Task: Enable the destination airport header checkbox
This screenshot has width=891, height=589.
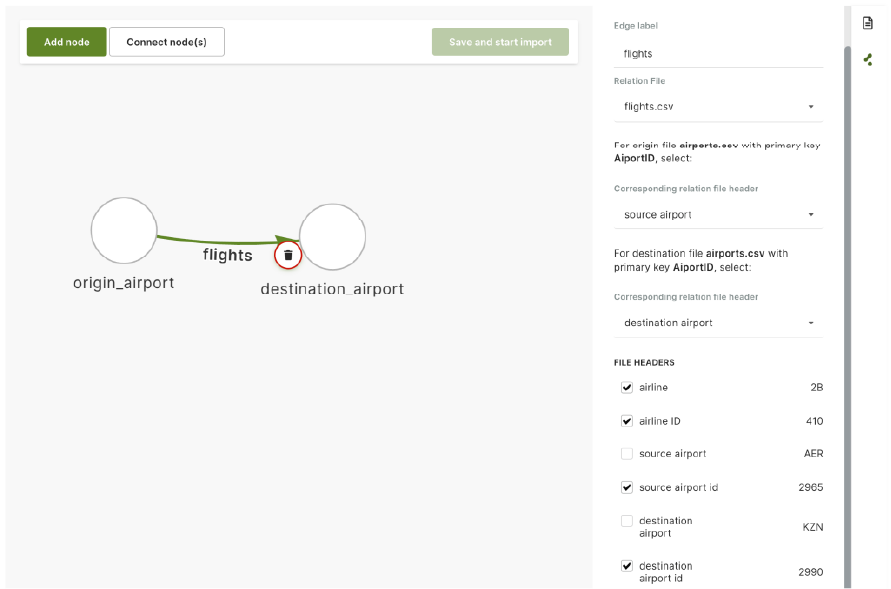Action: tap(627, 521)
